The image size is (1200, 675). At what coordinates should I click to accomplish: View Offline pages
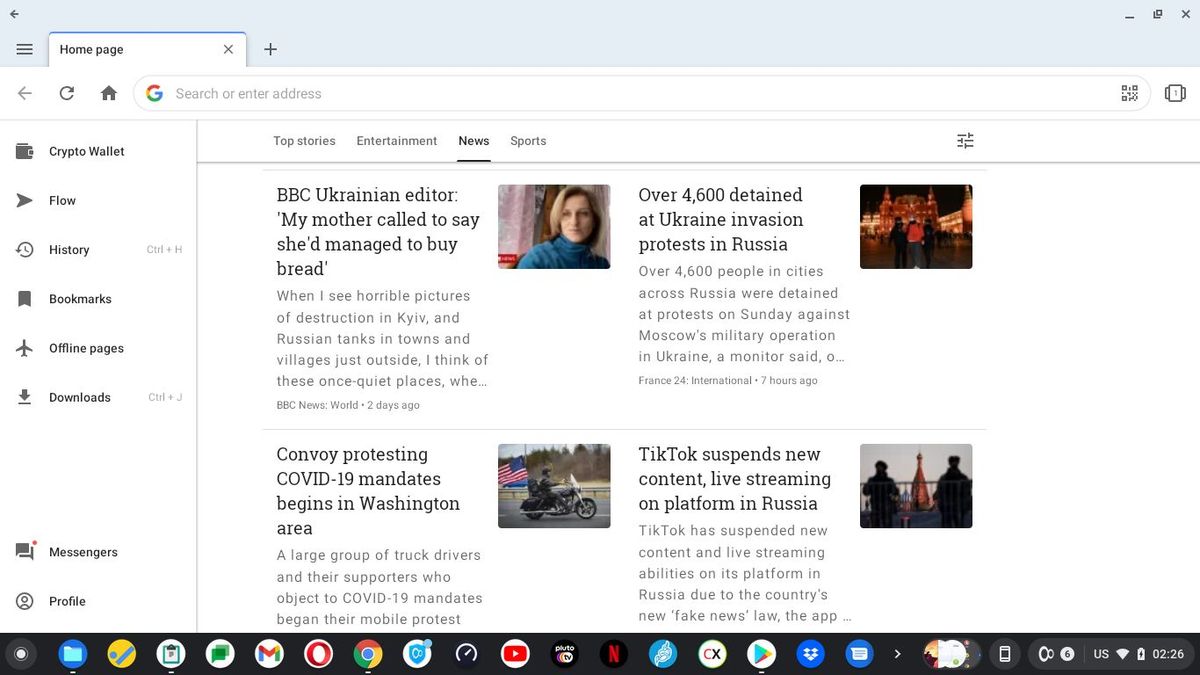pos(86,348)
